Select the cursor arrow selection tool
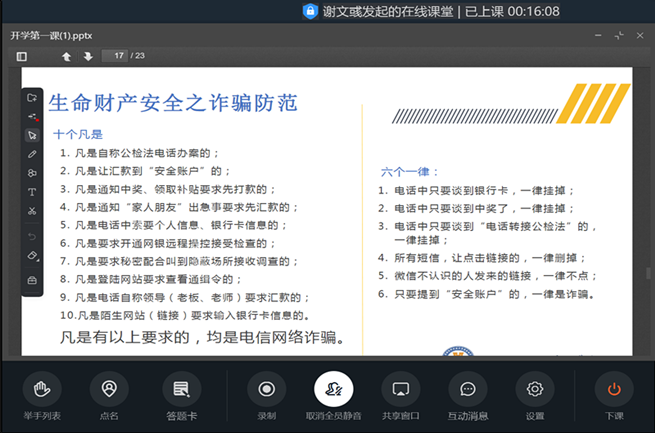Image resolution: width=655 pixels, height=433 pixels. 32,135
